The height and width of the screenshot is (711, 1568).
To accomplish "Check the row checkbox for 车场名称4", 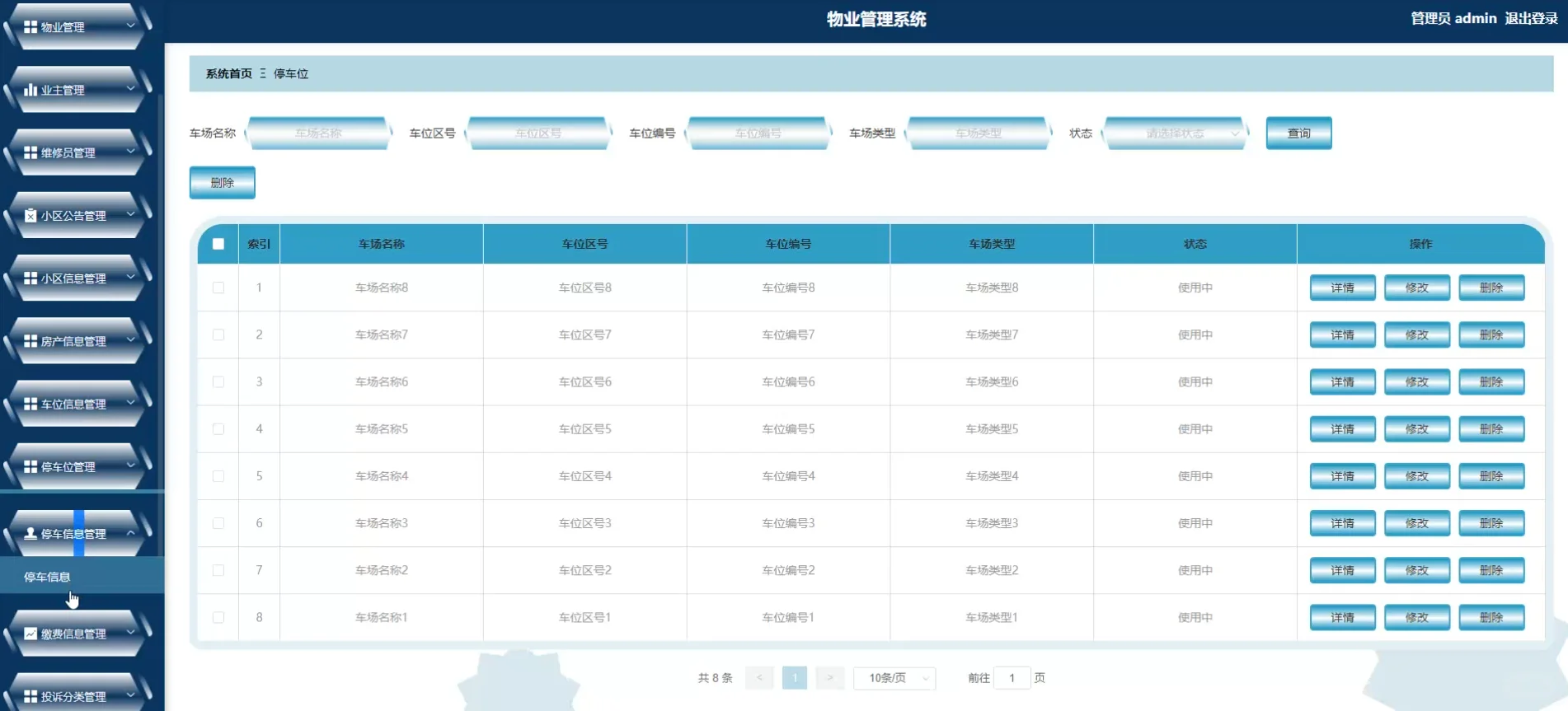I will pyautogui.click(x=218, y=476).
